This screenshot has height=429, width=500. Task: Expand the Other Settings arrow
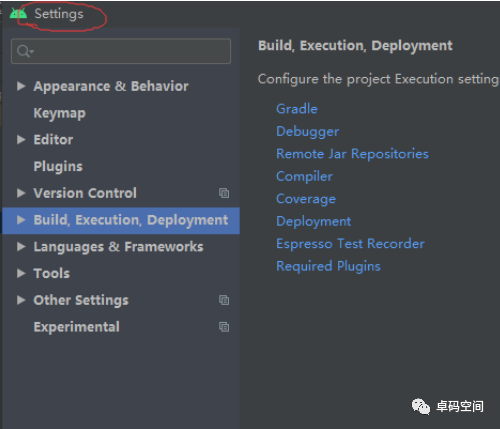point(21,300)
